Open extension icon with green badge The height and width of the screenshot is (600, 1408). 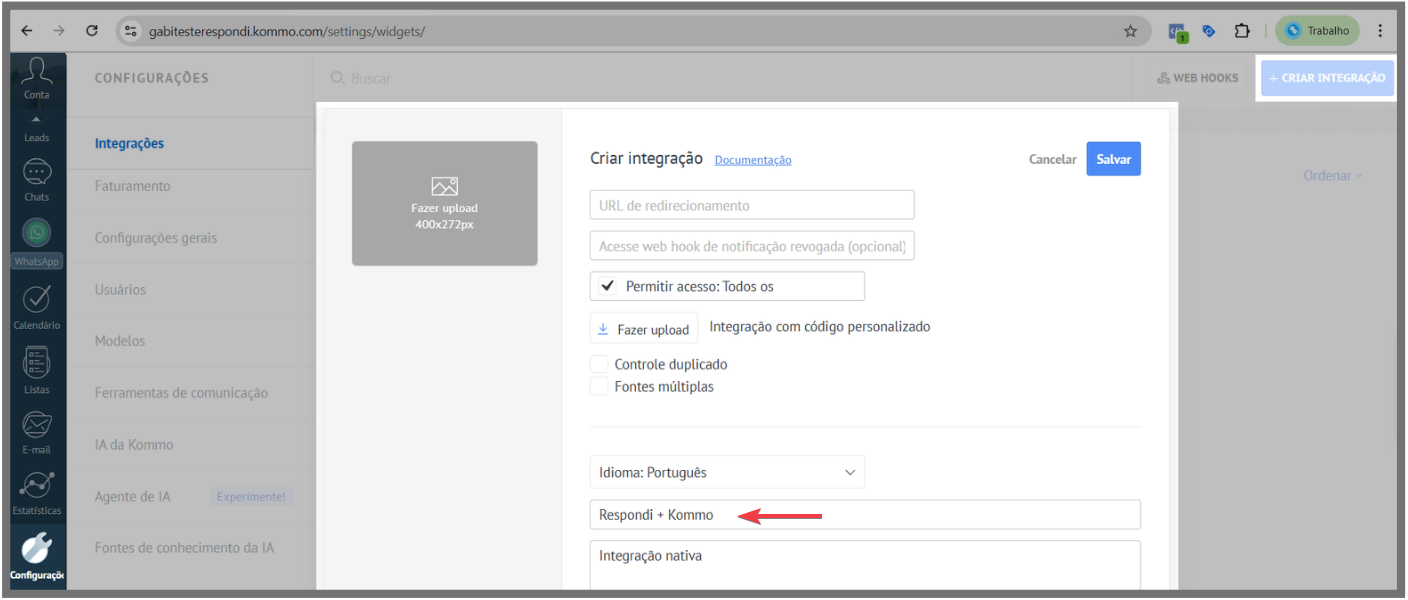tap(1178, 32)
